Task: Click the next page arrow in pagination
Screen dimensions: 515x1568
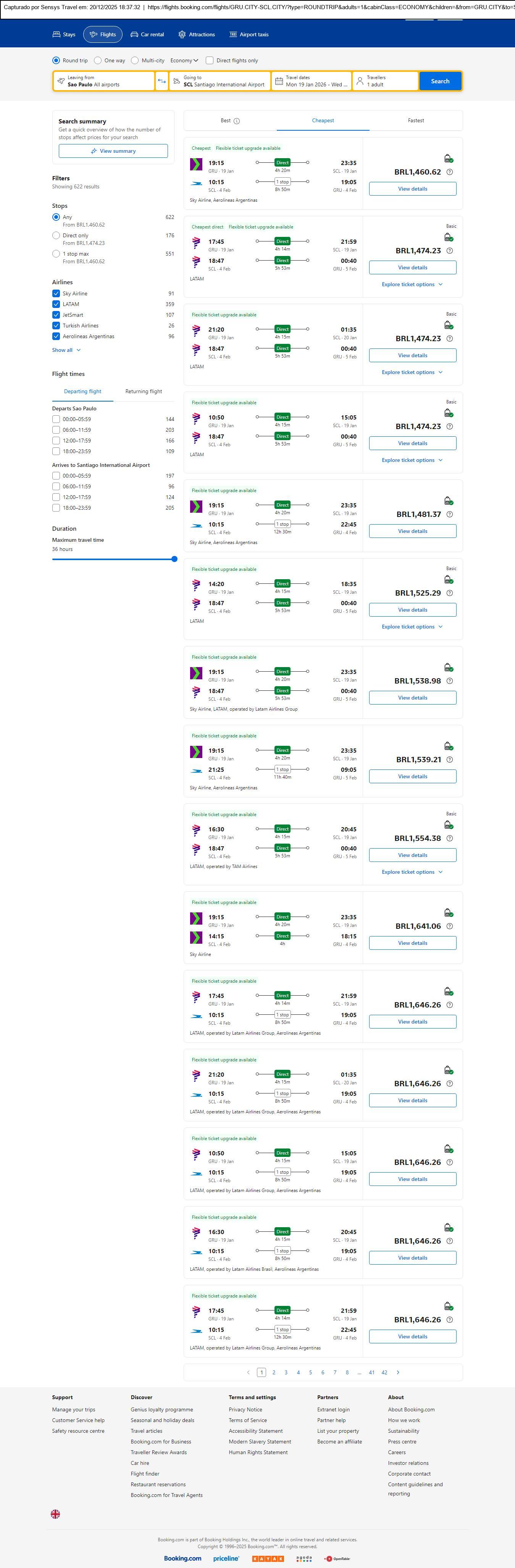Action: (398, 1372)
